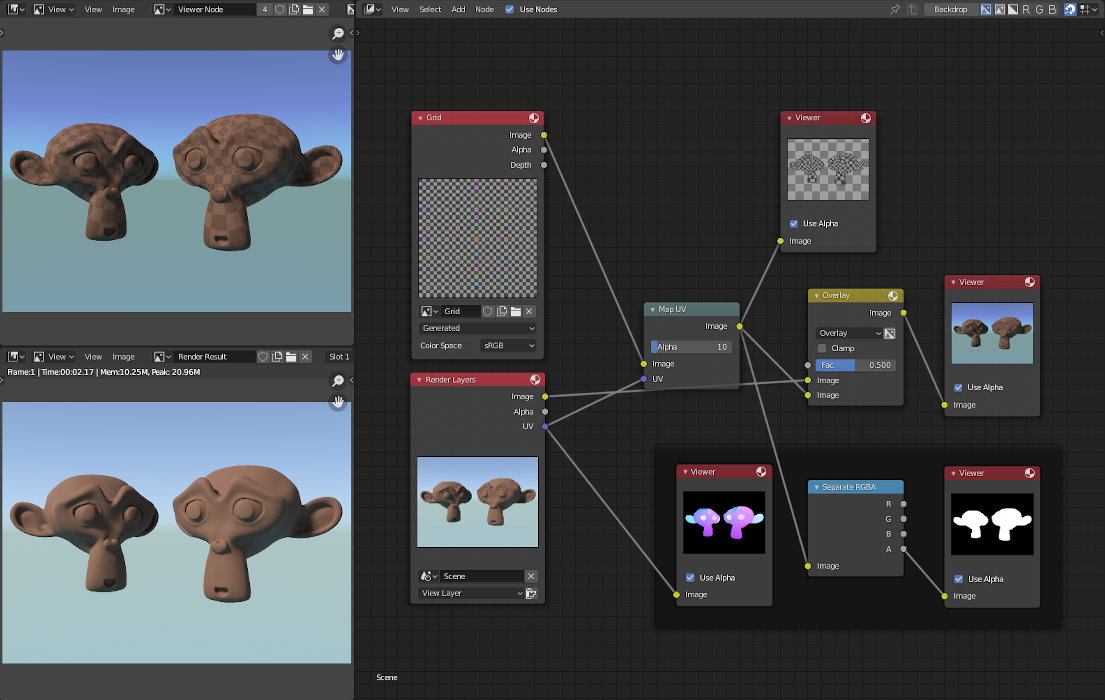The width and height of the screenshot is (1105, 700).
Task: Click the zoom magnifier in Viewer Node editor
Action: tap(338, 34)
